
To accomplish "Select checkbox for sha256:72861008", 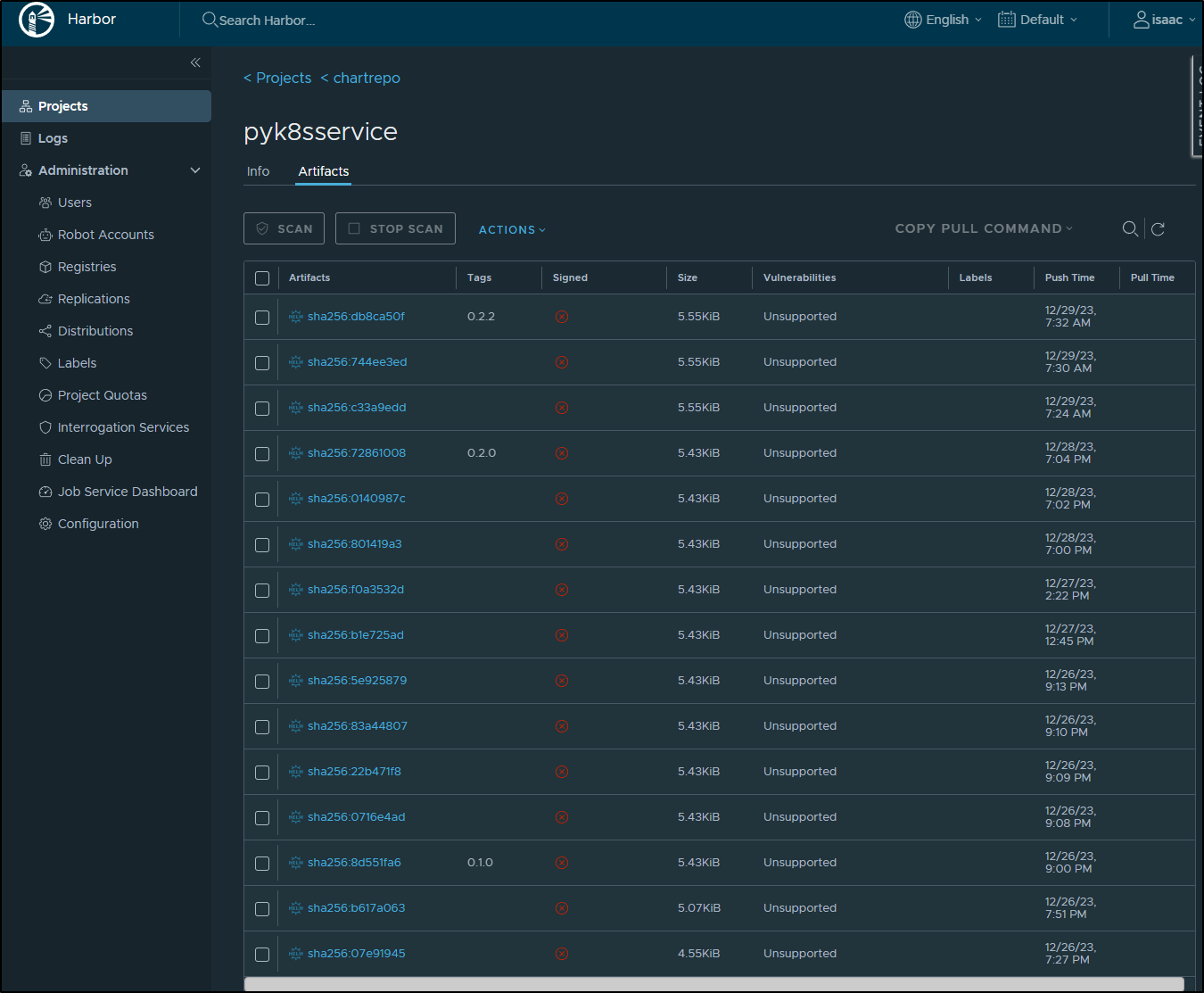I will point(262,454).
